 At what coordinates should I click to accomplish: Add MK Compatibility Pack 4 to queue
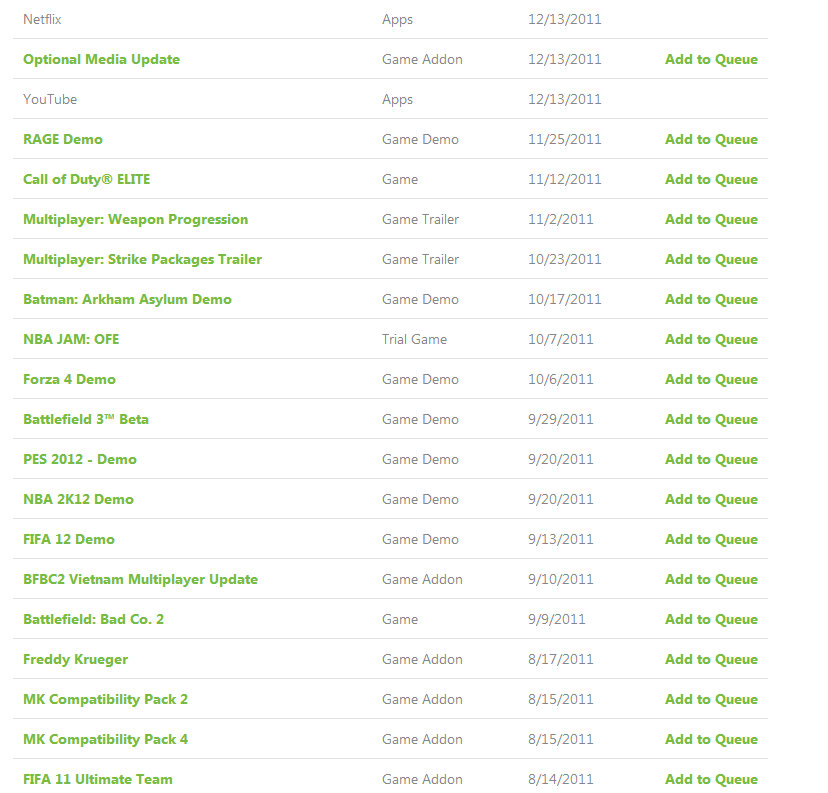(711, 739)
